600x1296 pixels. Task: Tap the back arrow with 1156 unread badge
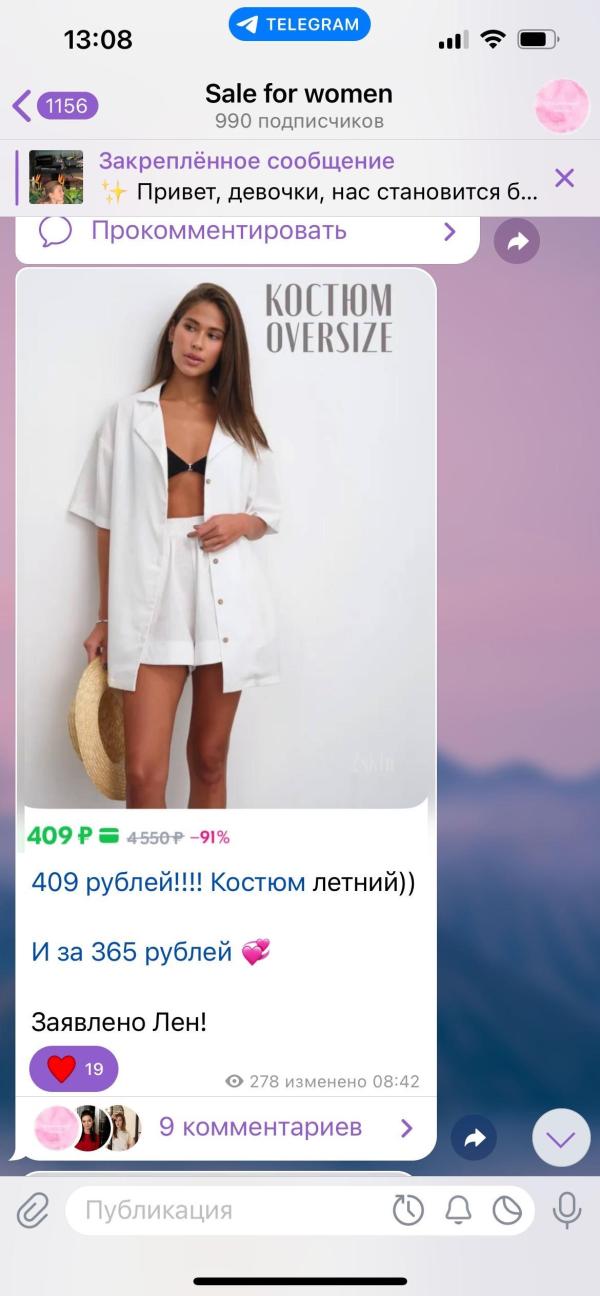click(54, 105)
